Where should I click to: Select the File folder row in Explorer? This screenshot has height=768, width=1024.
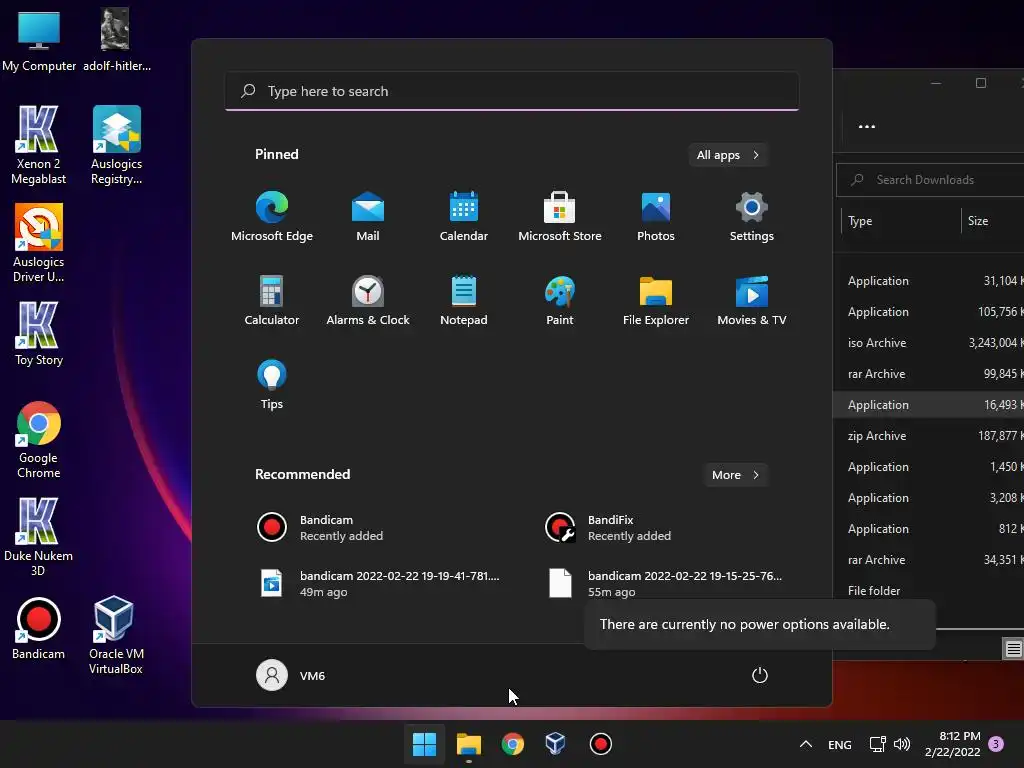pyautogui.click(x=929, y=590)
